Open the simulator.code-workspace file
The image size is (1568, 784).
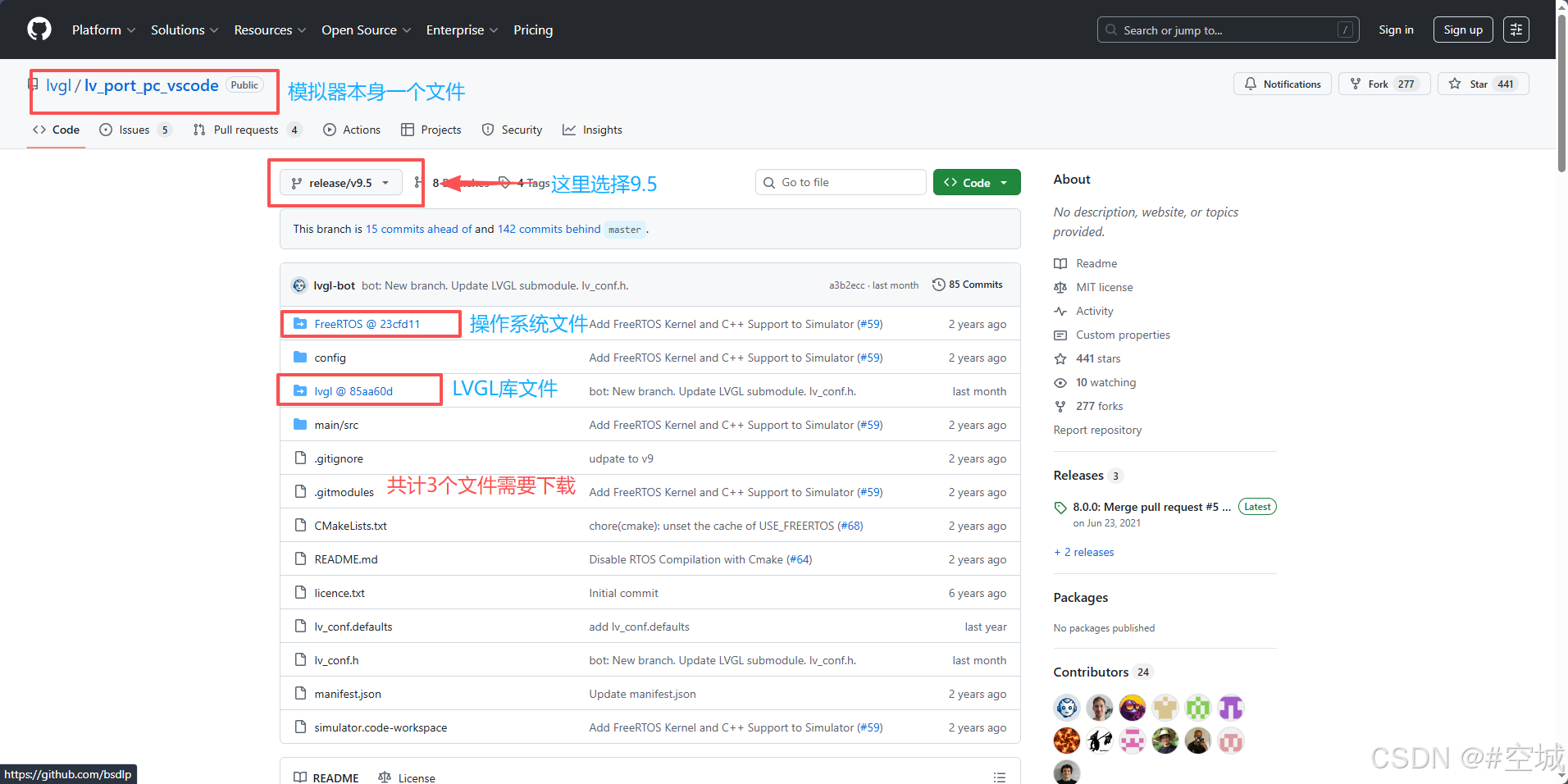tap(381, 727)
